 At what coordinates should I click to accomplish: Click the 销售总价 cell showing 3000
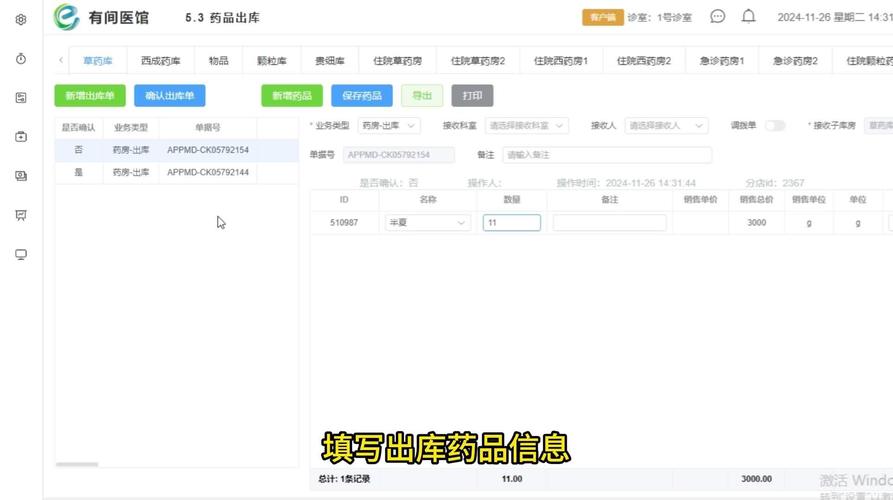tap(756, 223)
